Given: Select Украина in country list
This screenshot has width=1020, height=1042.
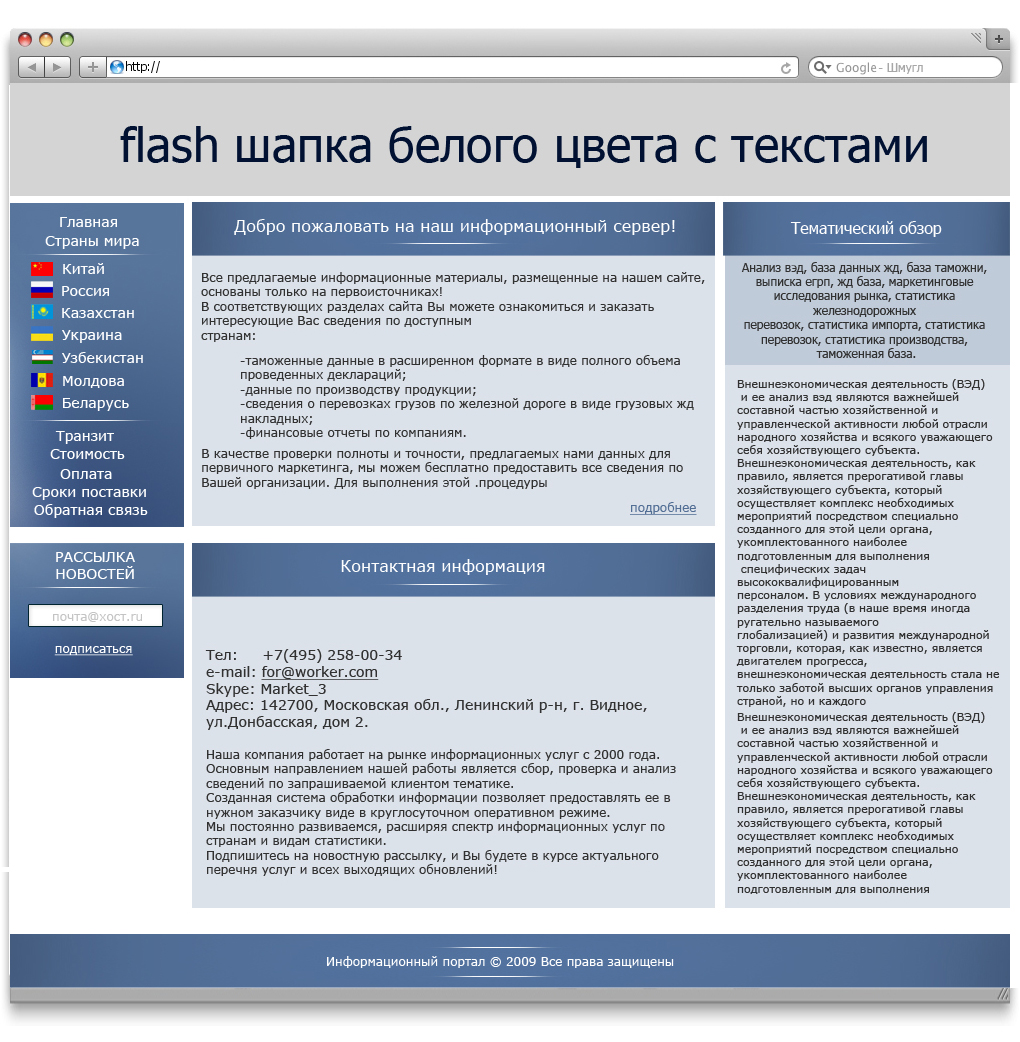Looking at the screenshot, I should point(92,335).
